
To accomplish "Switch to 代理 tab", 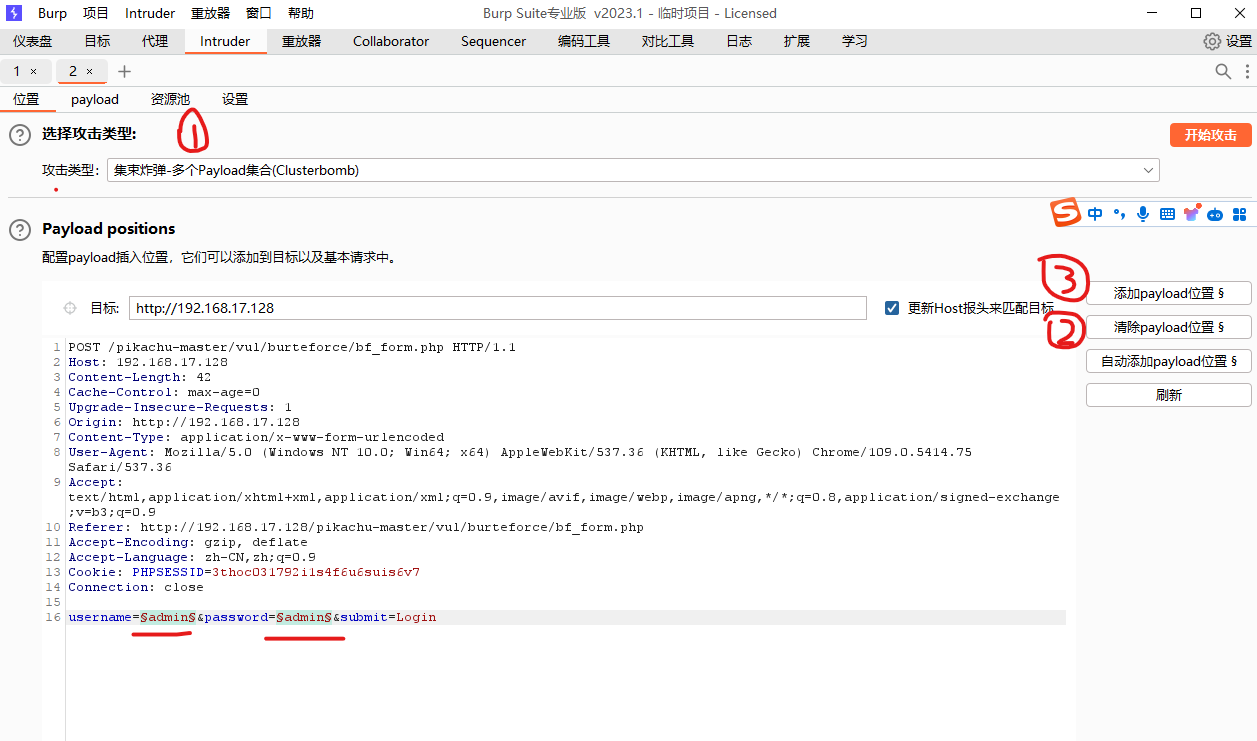I will click(155, 41).
